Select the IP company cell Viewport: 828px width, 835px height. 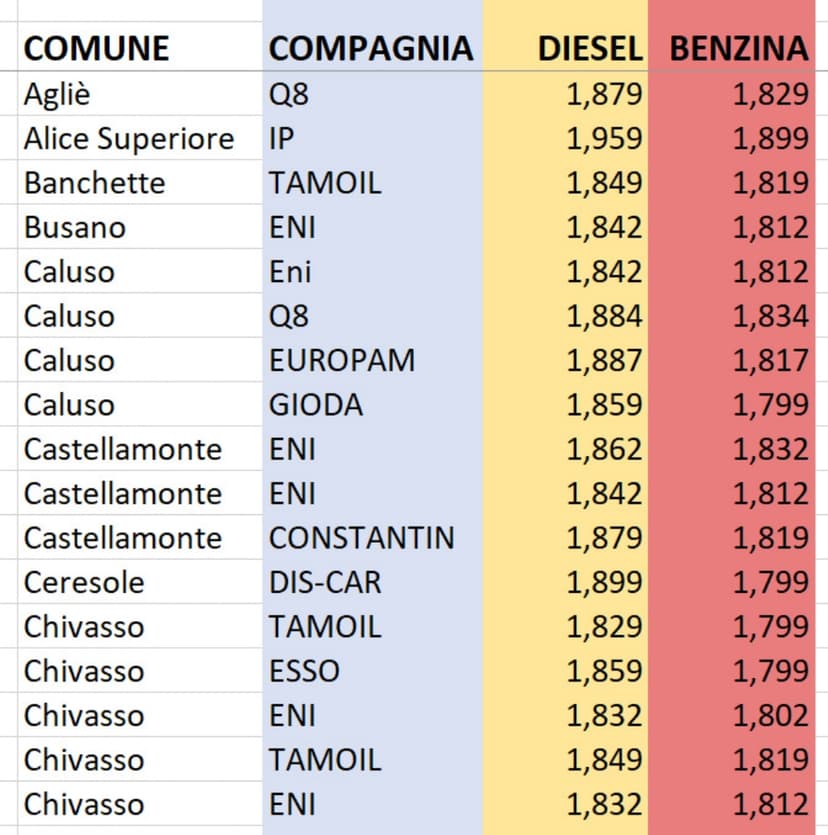[281, 138]
